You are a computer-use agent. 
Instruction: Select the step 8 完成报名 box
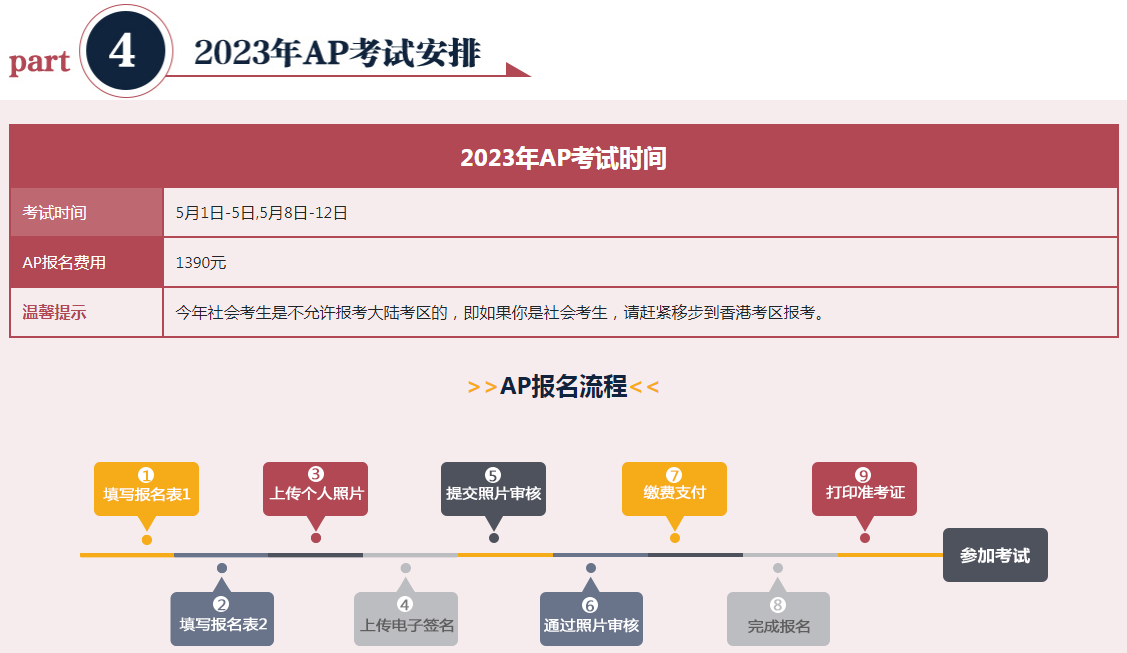point(778,619)
